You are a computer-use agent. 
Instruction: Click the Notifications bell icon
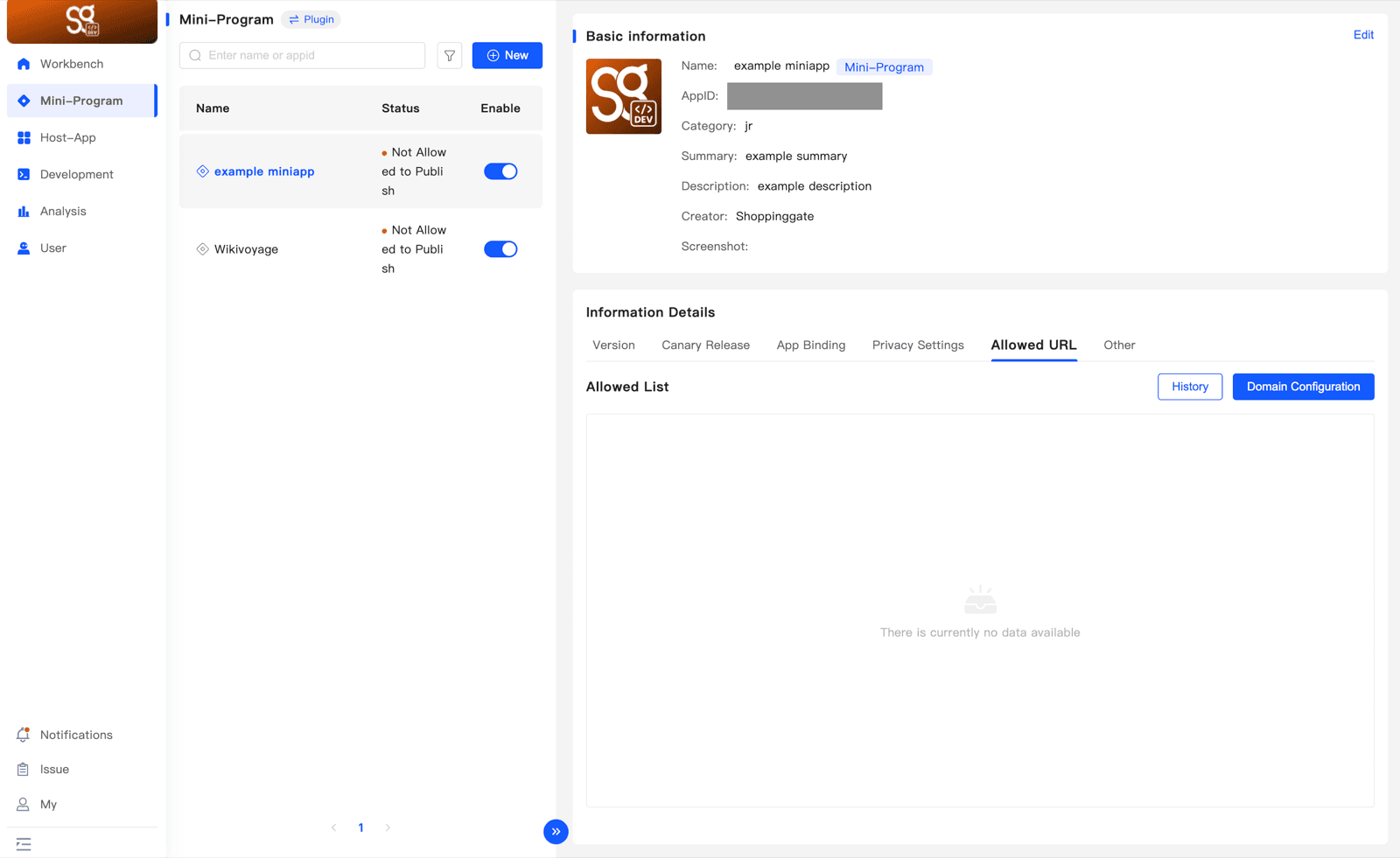(24, 735)
